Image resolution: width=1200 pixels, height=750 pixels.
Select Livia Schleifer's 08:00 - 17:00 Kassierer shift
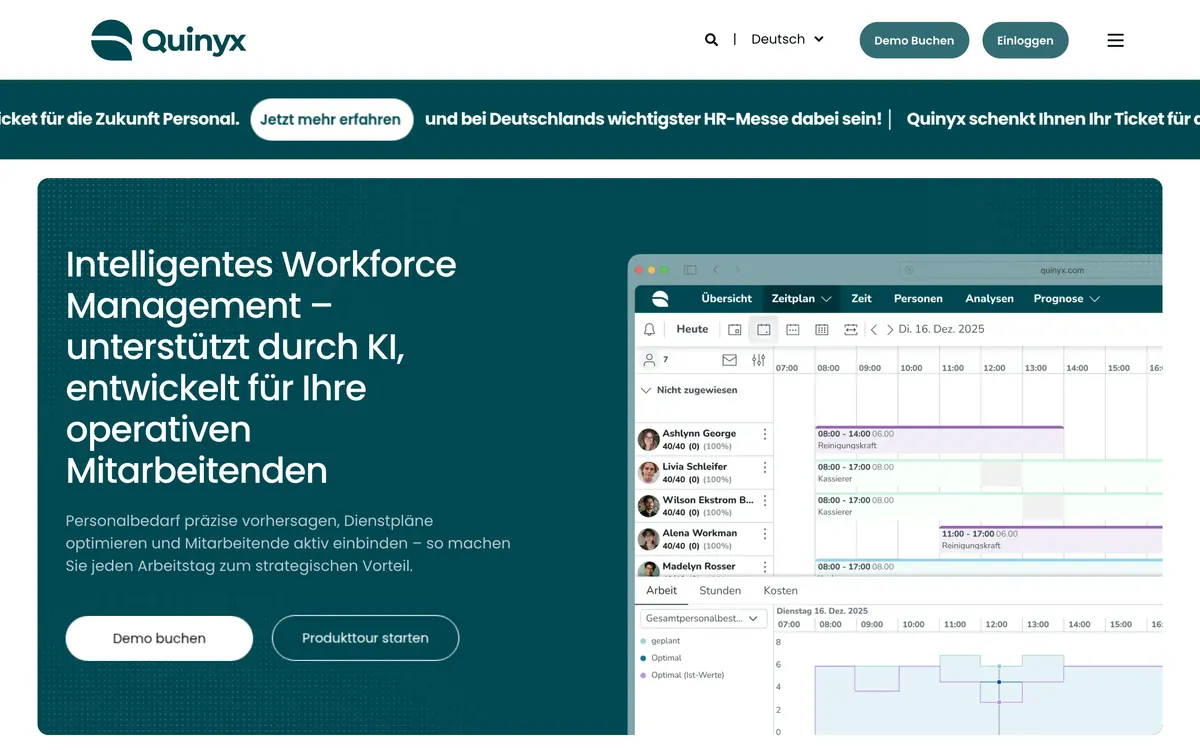[x=988, y=472]
